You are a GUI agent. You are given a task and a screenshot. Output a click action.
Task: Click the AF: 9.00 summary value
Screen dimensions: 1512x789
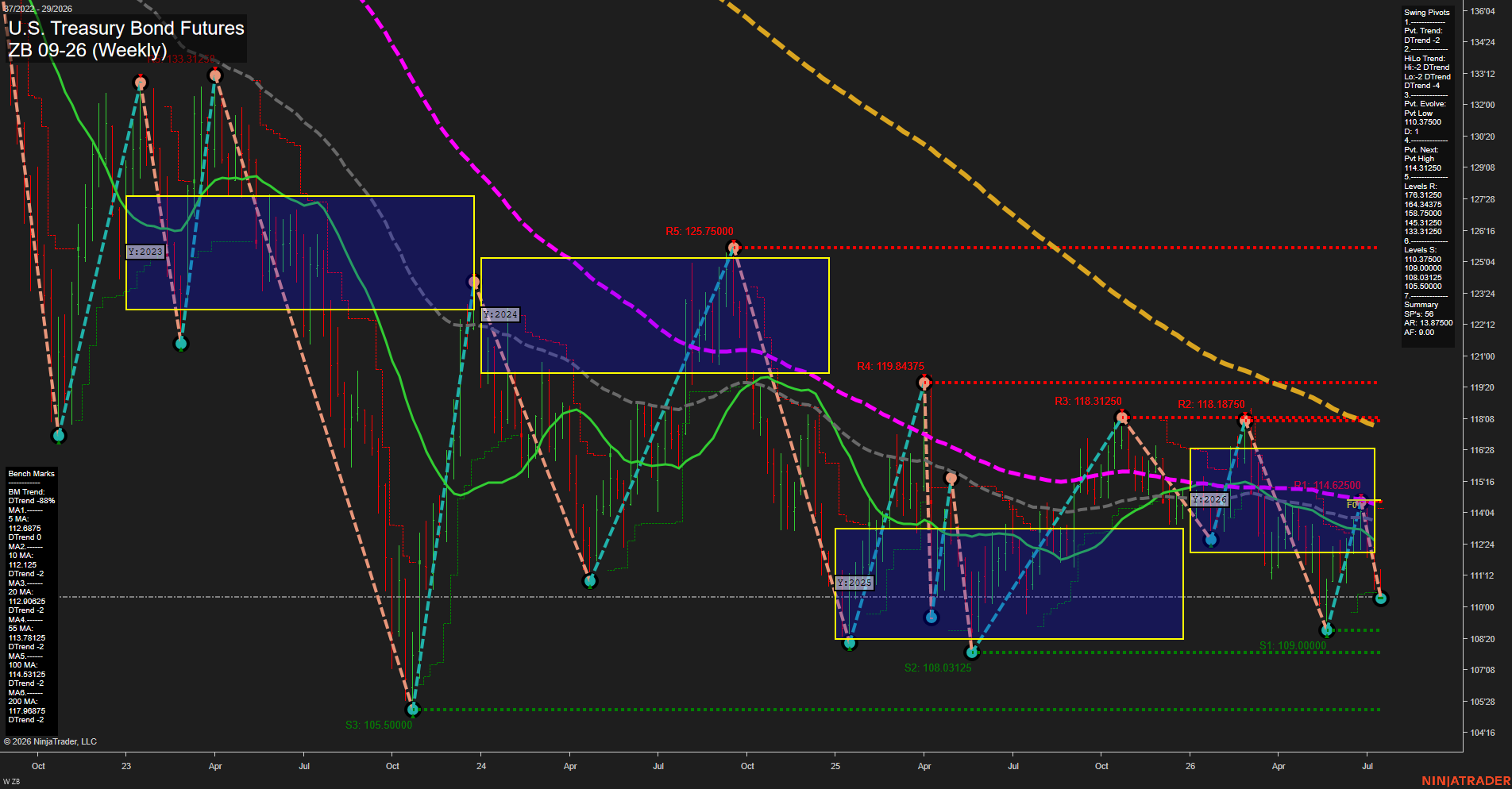1419,333
